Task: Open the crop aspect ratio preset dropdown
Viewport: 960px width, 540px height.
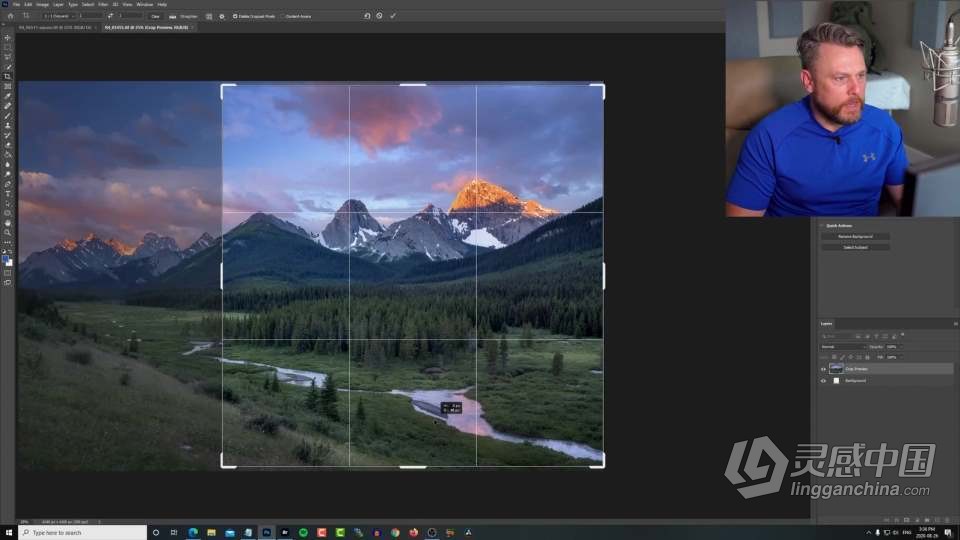Action: [58, 16]
